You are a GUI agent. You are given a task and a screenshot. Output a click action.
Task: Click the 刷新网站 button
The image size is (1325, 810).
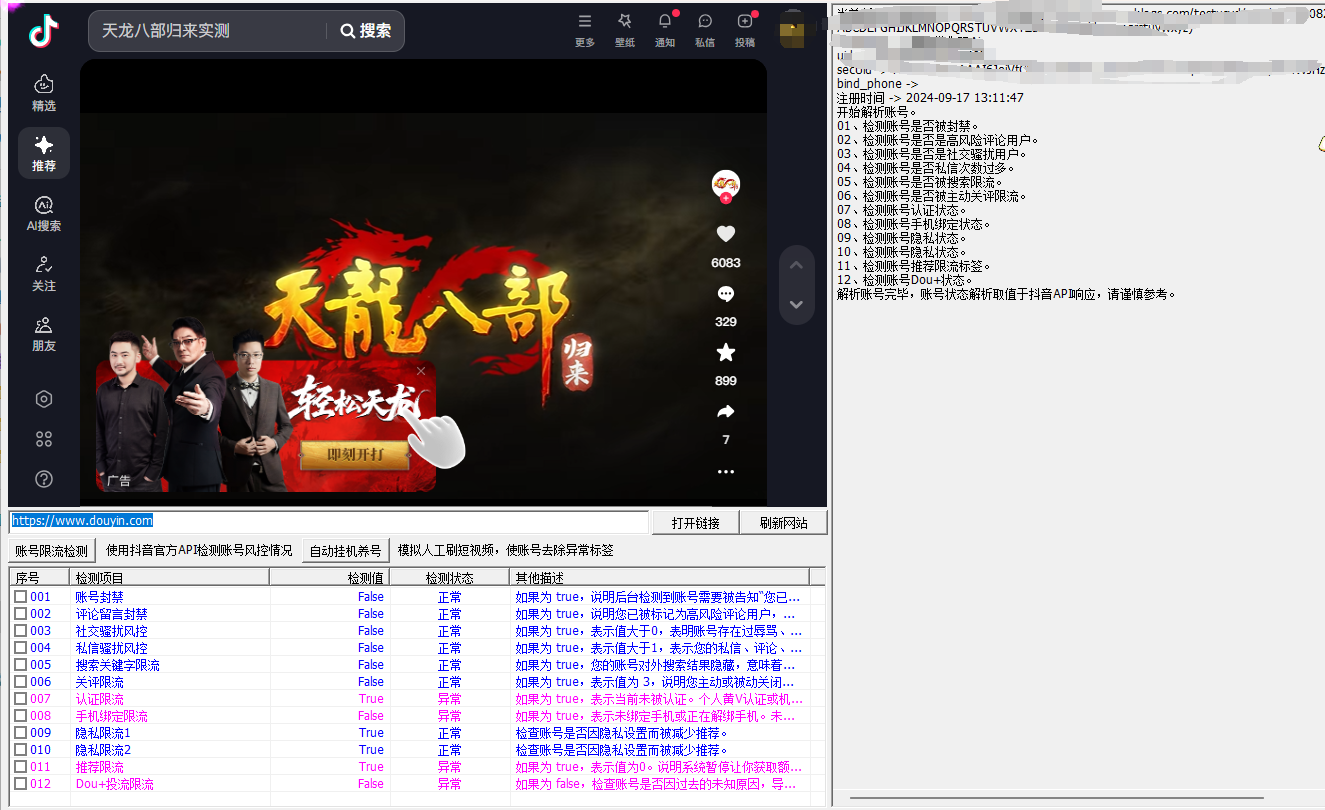(783, 522)
